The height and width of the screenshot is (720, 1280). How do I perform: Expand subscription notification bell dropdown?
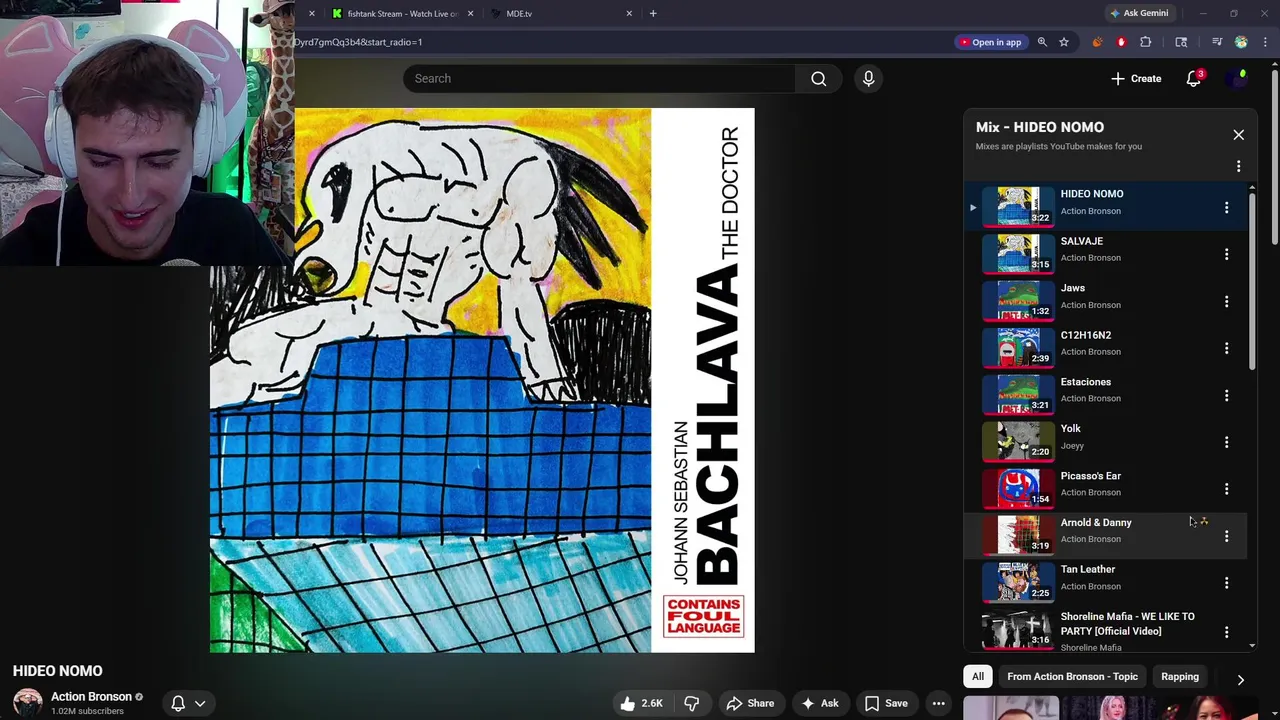(188, 703)
